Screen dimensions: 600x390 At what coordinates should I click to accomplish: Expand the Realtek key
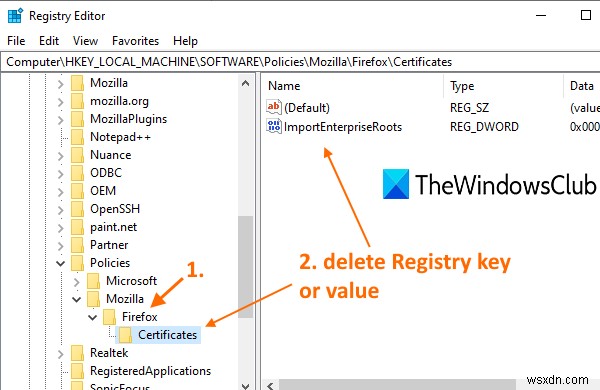click(60, 354)
